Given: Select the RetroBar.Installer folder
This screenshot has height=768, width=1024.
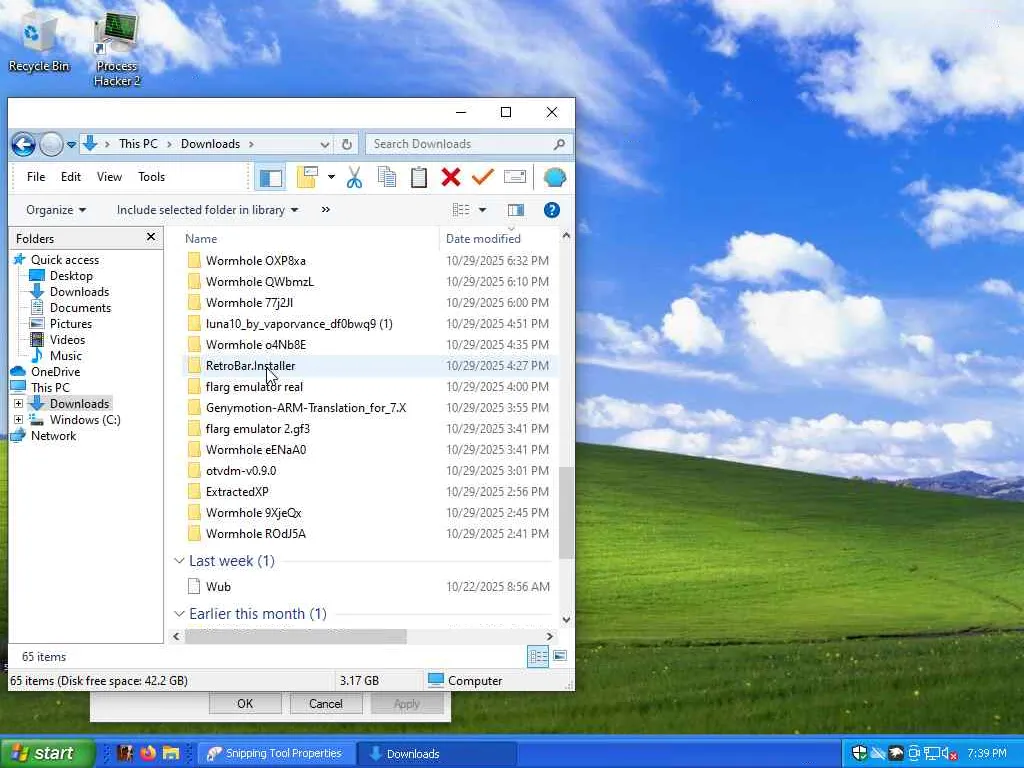Looking at the screenshot, I should click(x=250, y=366).
